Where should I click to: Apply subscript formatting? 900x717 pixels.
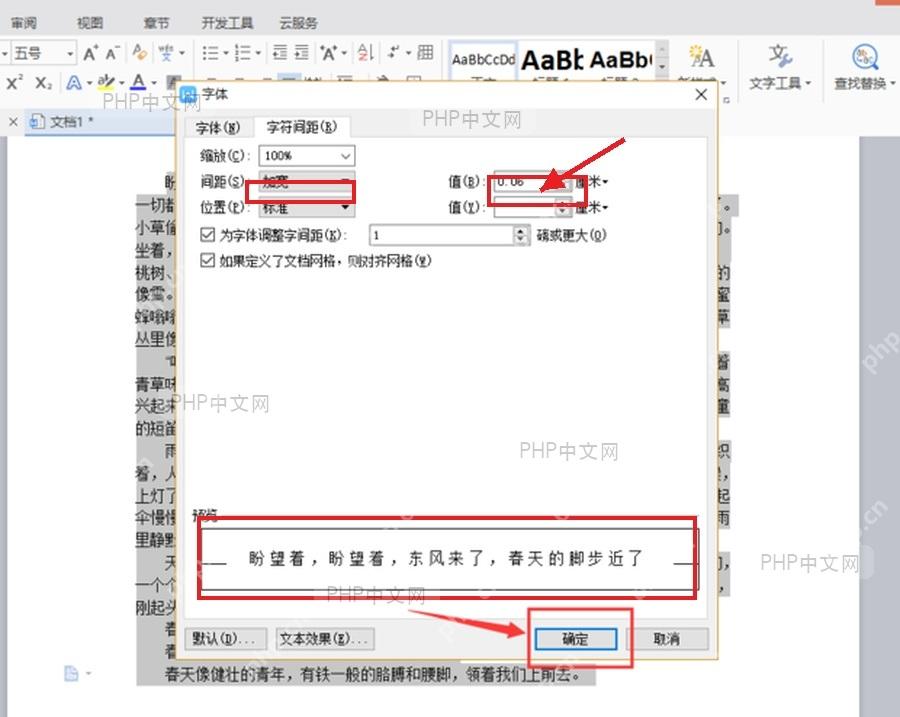(43, 83)
